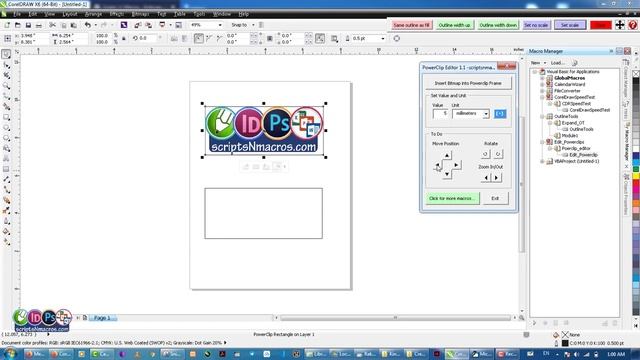Click rotate clockwise in PowerClip Editor
The width and height of the screenshot is (640, 360).
tap(498, 154)
